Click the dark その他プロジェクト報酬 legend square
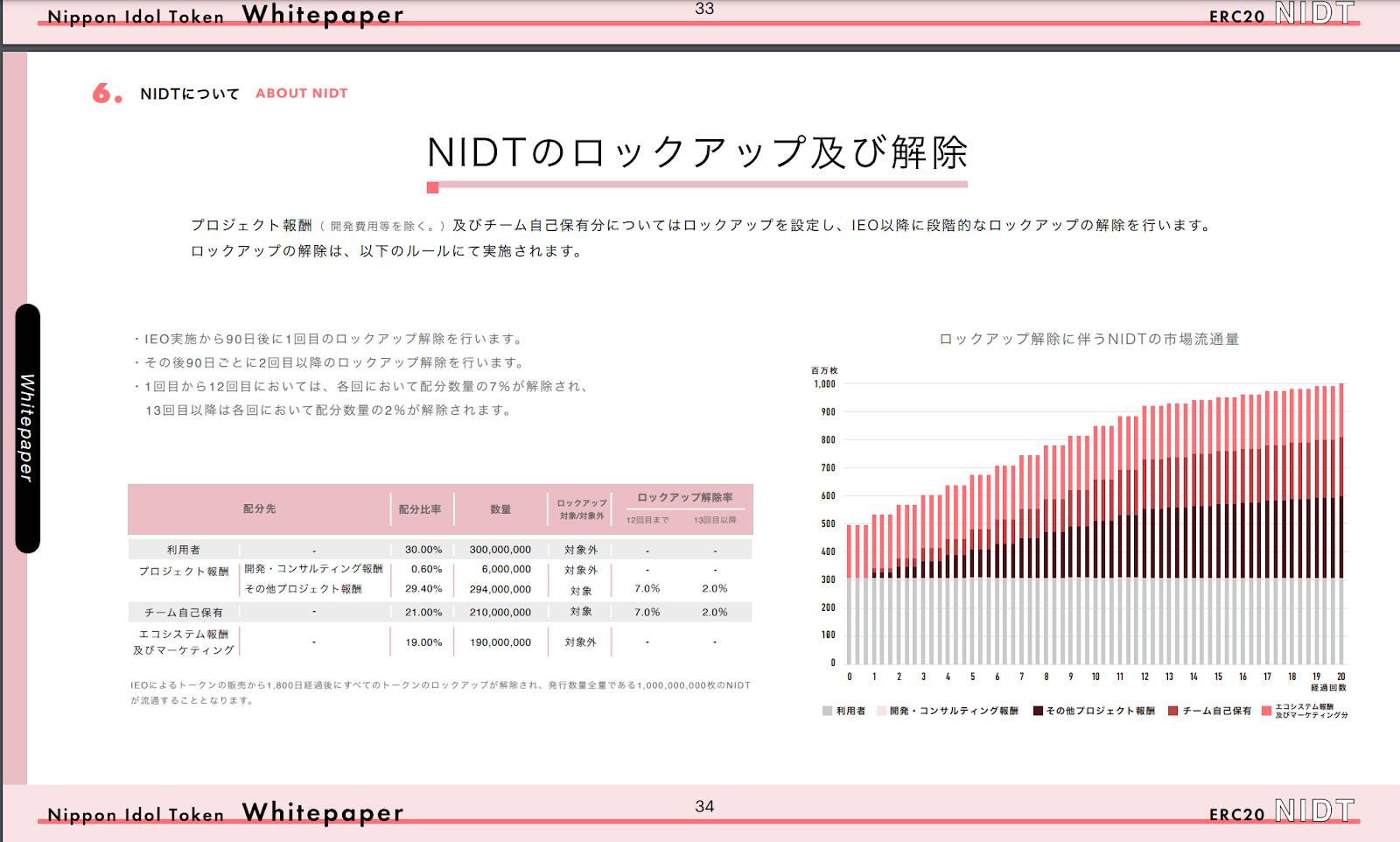 pos(1037,711)
